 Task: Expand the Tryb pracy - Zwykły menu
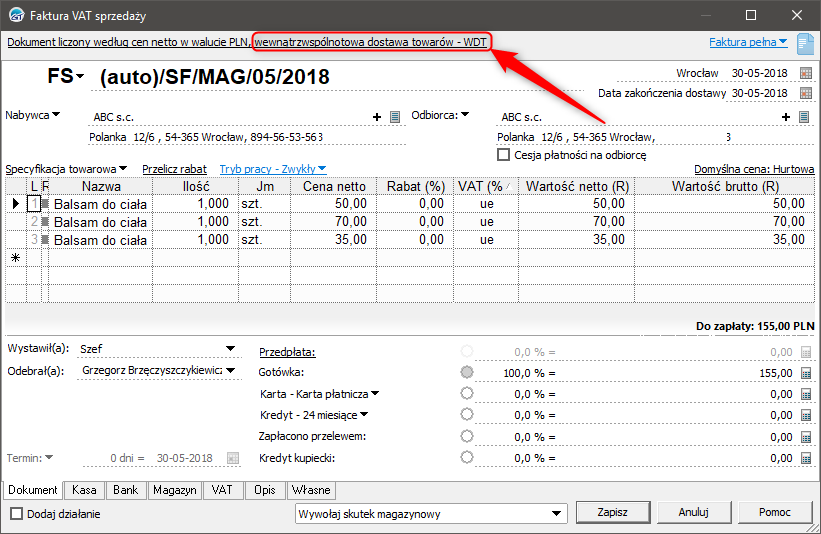pyautogui.click(x=273, y=170)
